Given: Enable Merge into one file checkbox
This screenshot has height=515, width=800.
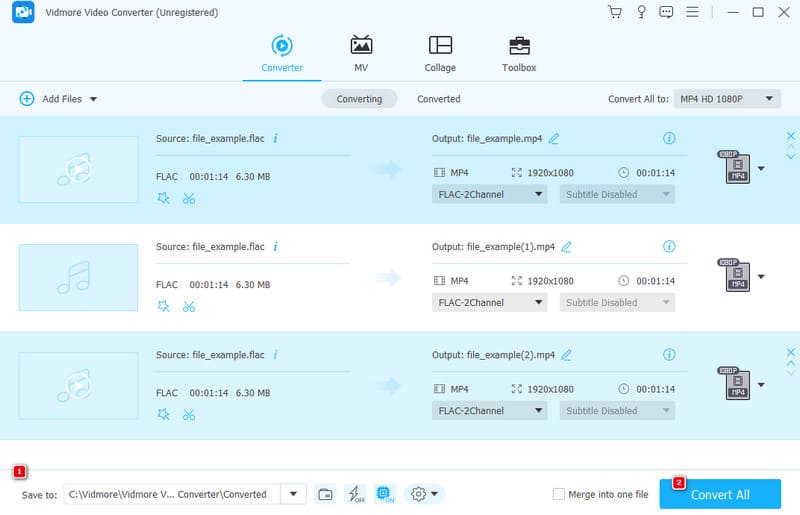Looking at the screenshot, I should tap(559, 494).
